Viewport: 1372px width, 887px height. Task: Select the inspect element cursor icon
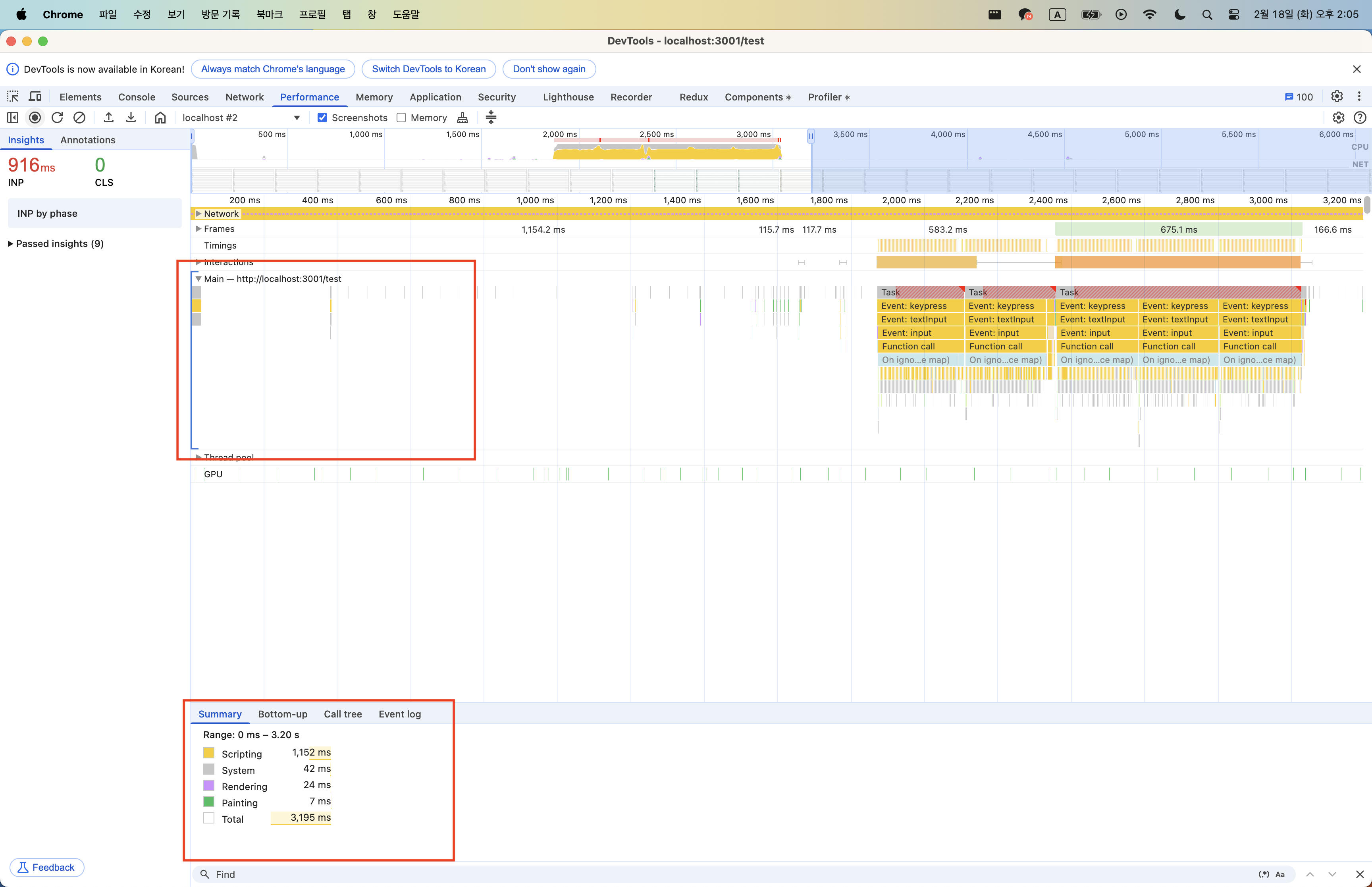(x=13, y=97)
